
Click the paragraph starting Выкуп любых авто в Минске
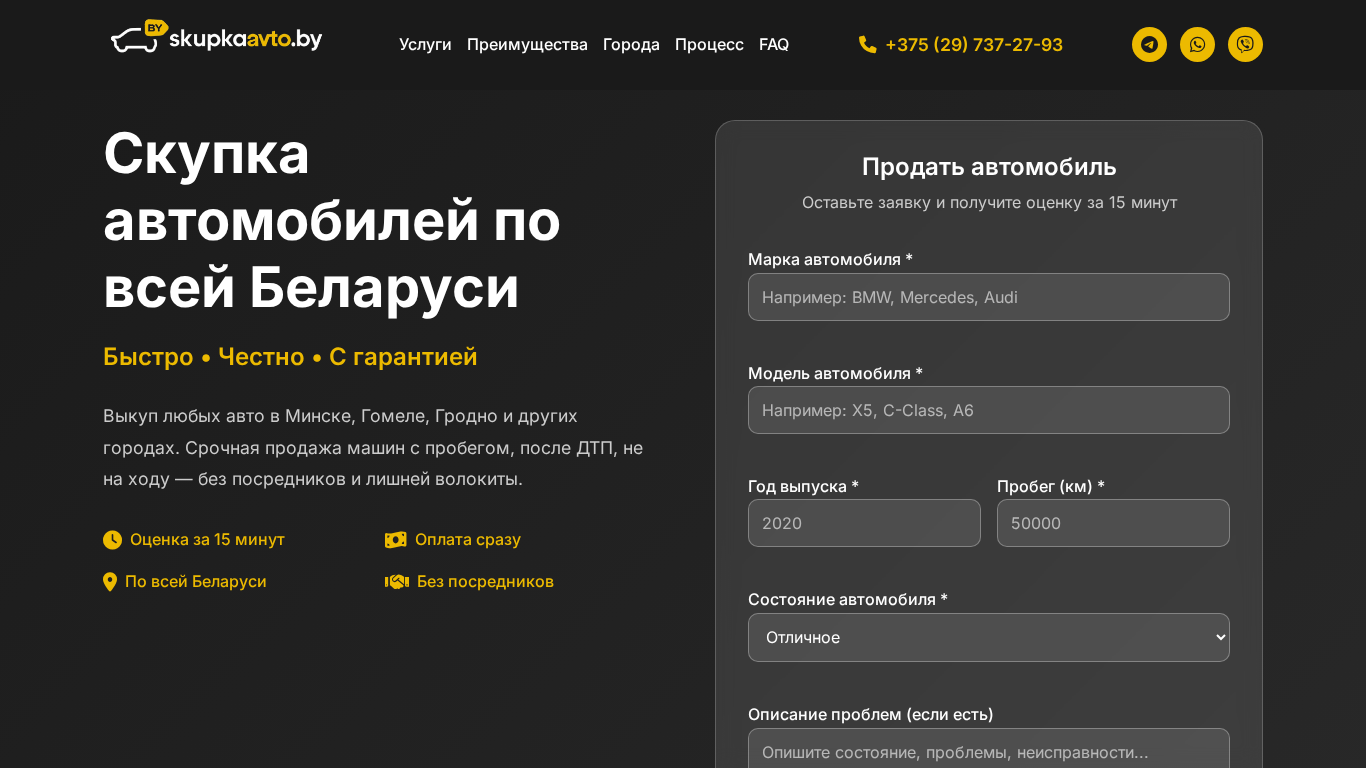[373, 448]
